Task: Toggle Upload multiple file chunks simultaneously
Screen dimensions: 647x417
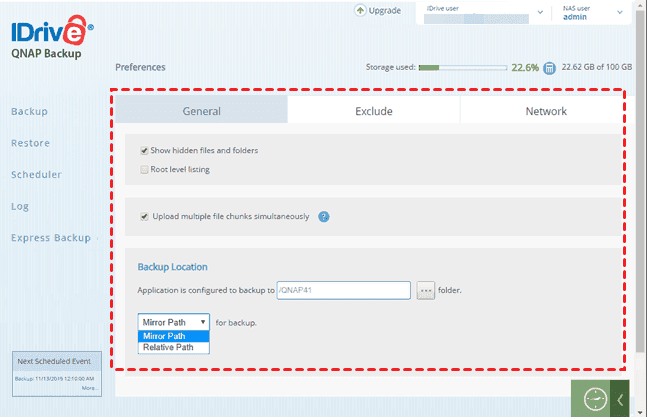Action: (x=144, y=217)
